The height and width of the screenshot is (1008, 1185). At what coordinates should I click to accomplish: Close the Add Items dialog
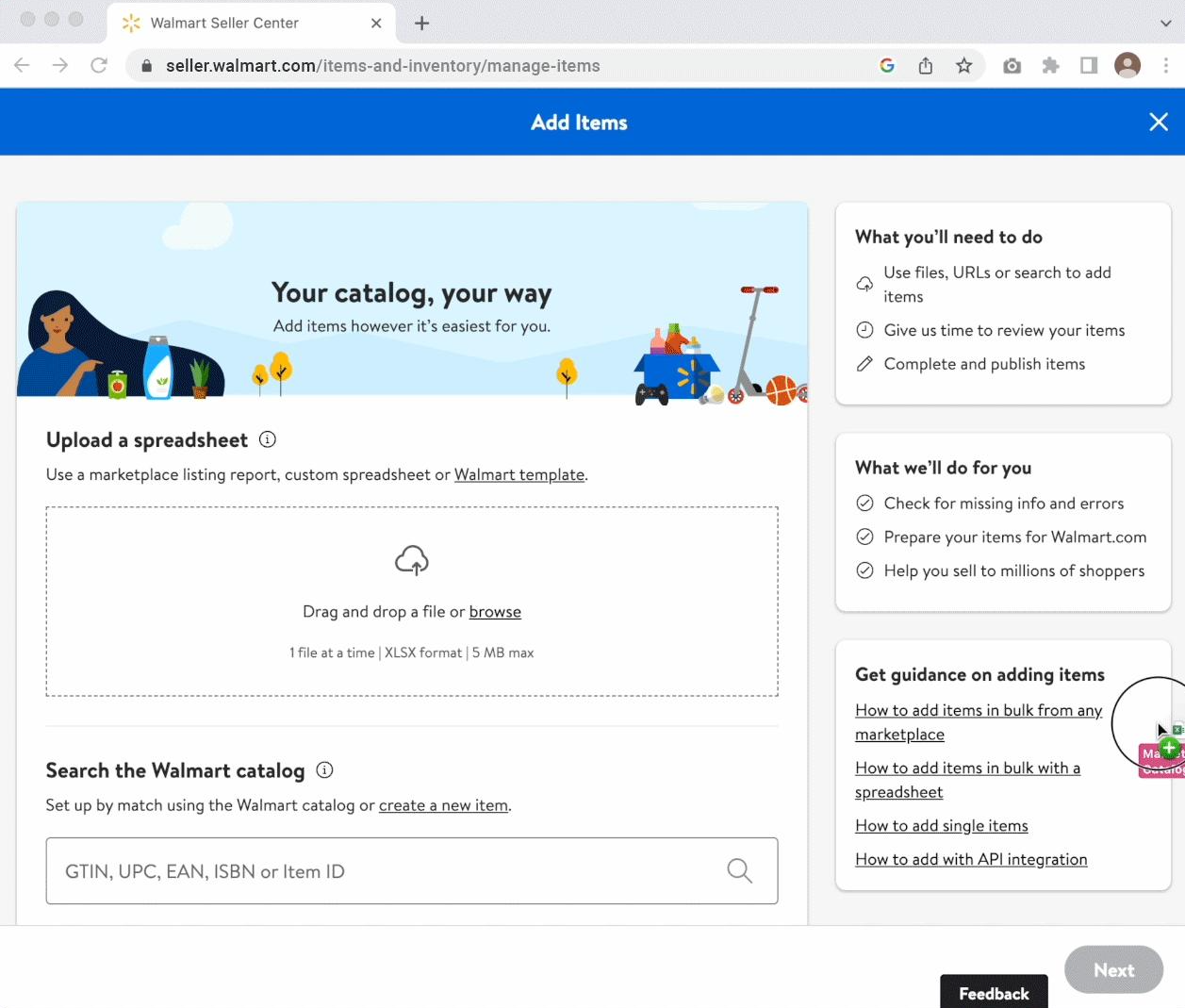click(1159, 122)
